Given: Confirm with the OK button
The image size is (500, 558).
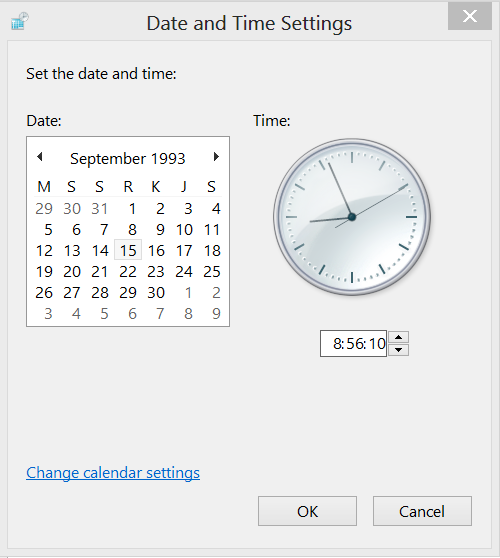Looking at the screenshot, I should click(x=307, y=511).
